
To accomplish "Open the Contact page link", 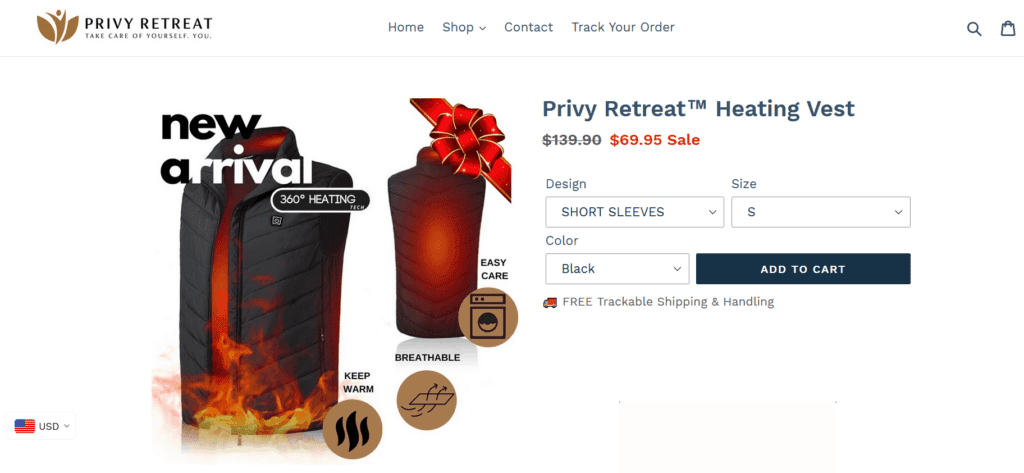I will pyautogui.click(x=528, y=27).
